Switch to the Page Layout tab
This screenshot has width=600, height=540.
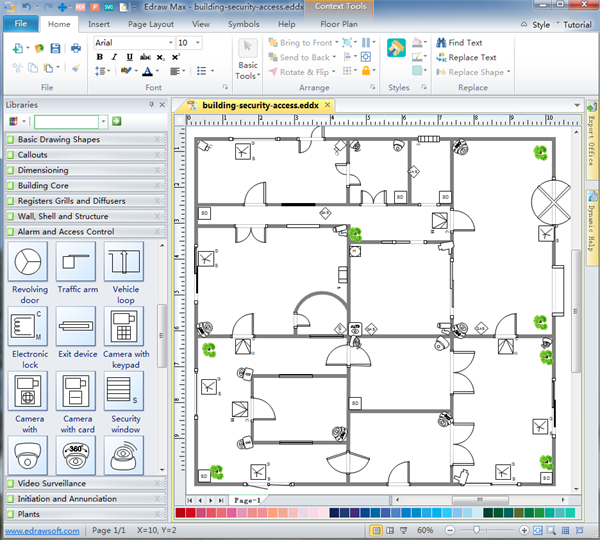tap(150, 23)
